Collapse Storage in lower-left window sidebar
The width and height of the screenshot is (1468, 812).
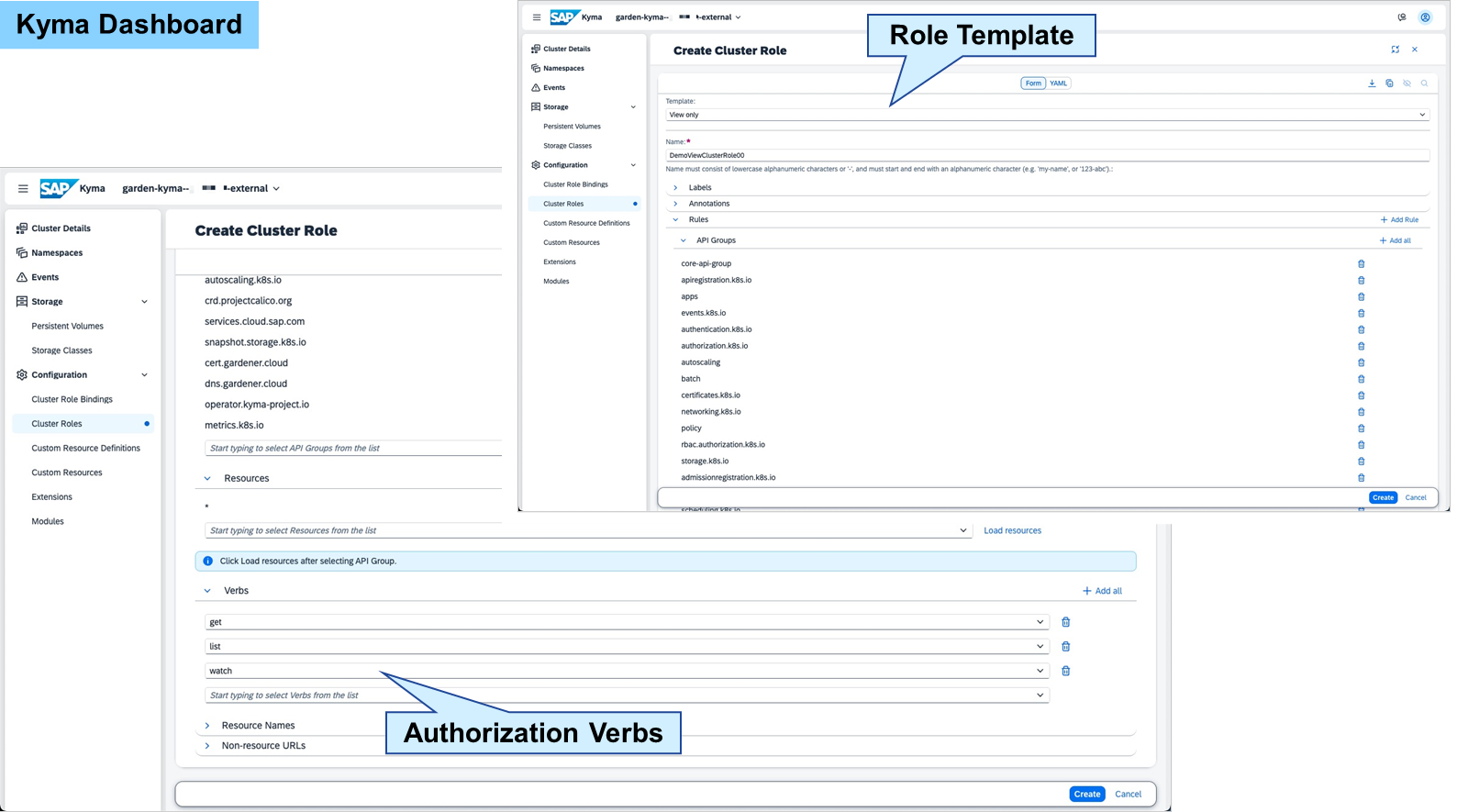144,302
